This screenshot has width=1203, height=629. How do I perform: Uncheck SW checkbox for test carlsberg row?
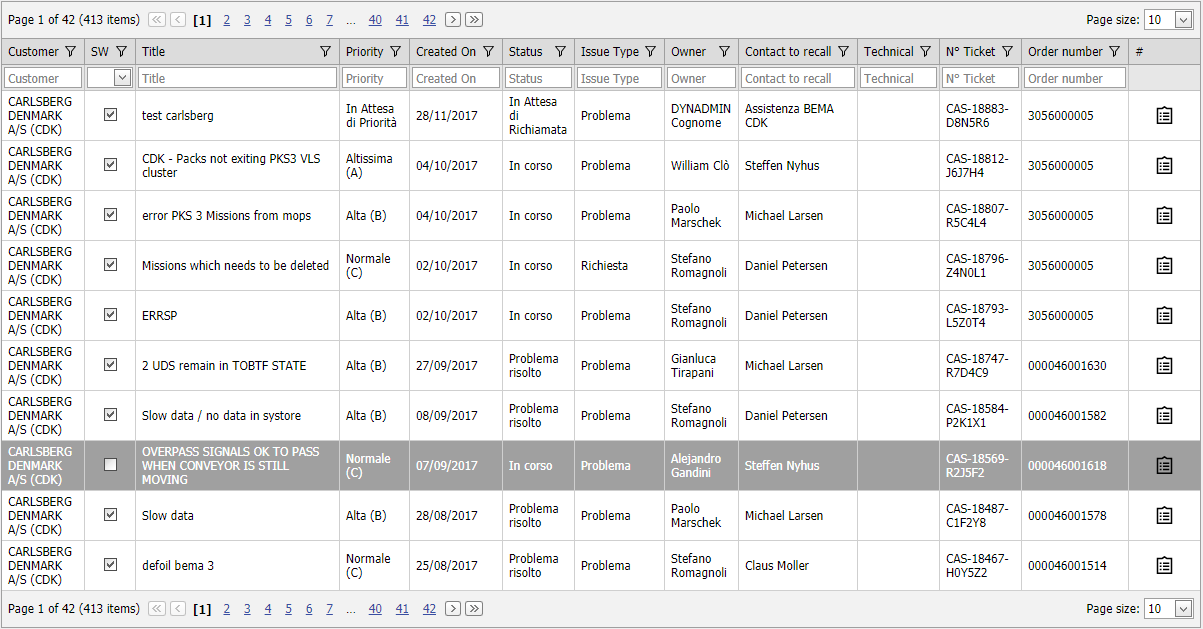[x=110, y=115]
